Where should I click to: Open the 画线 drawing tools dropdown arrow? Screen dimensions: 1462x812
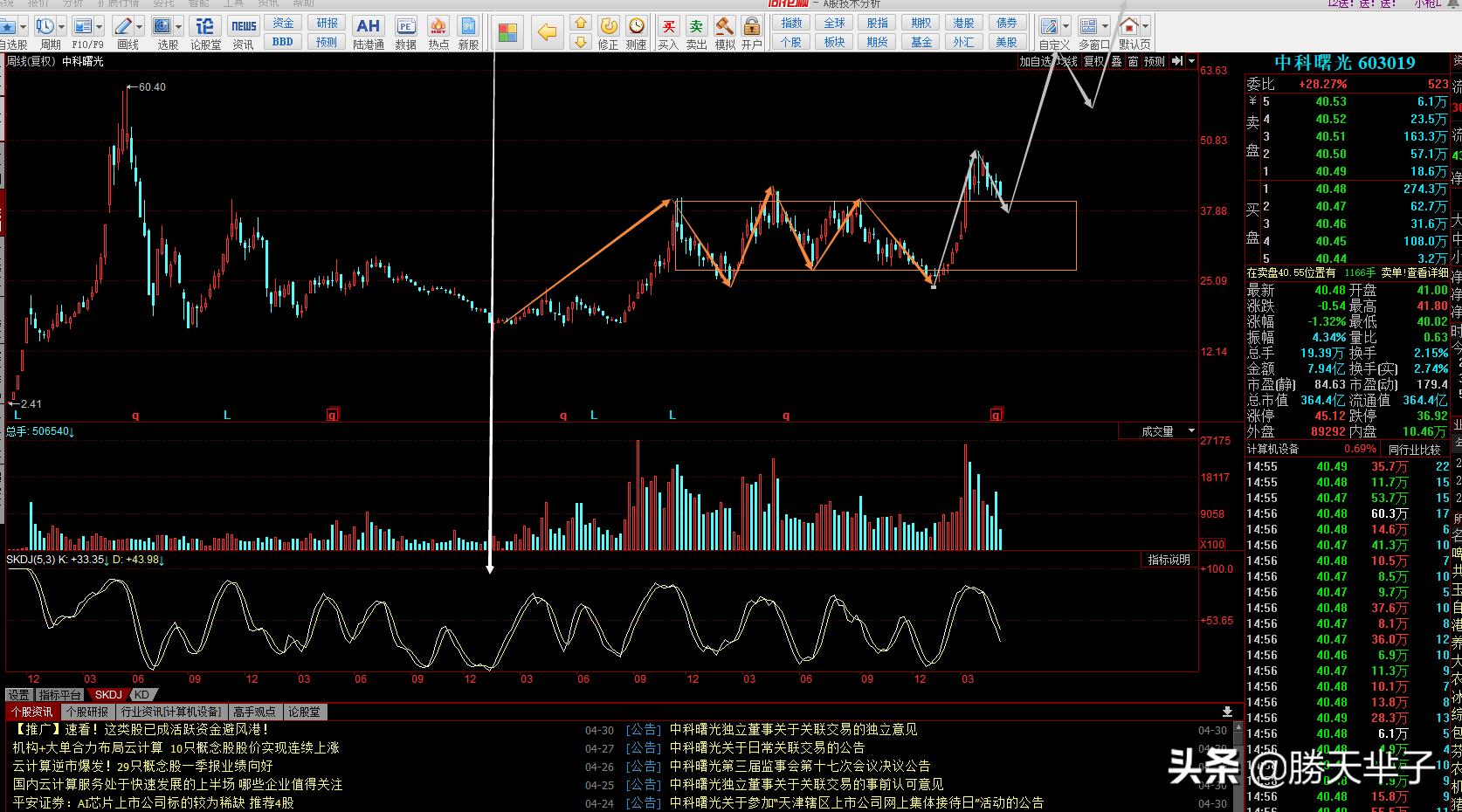(x=140, y=27)
